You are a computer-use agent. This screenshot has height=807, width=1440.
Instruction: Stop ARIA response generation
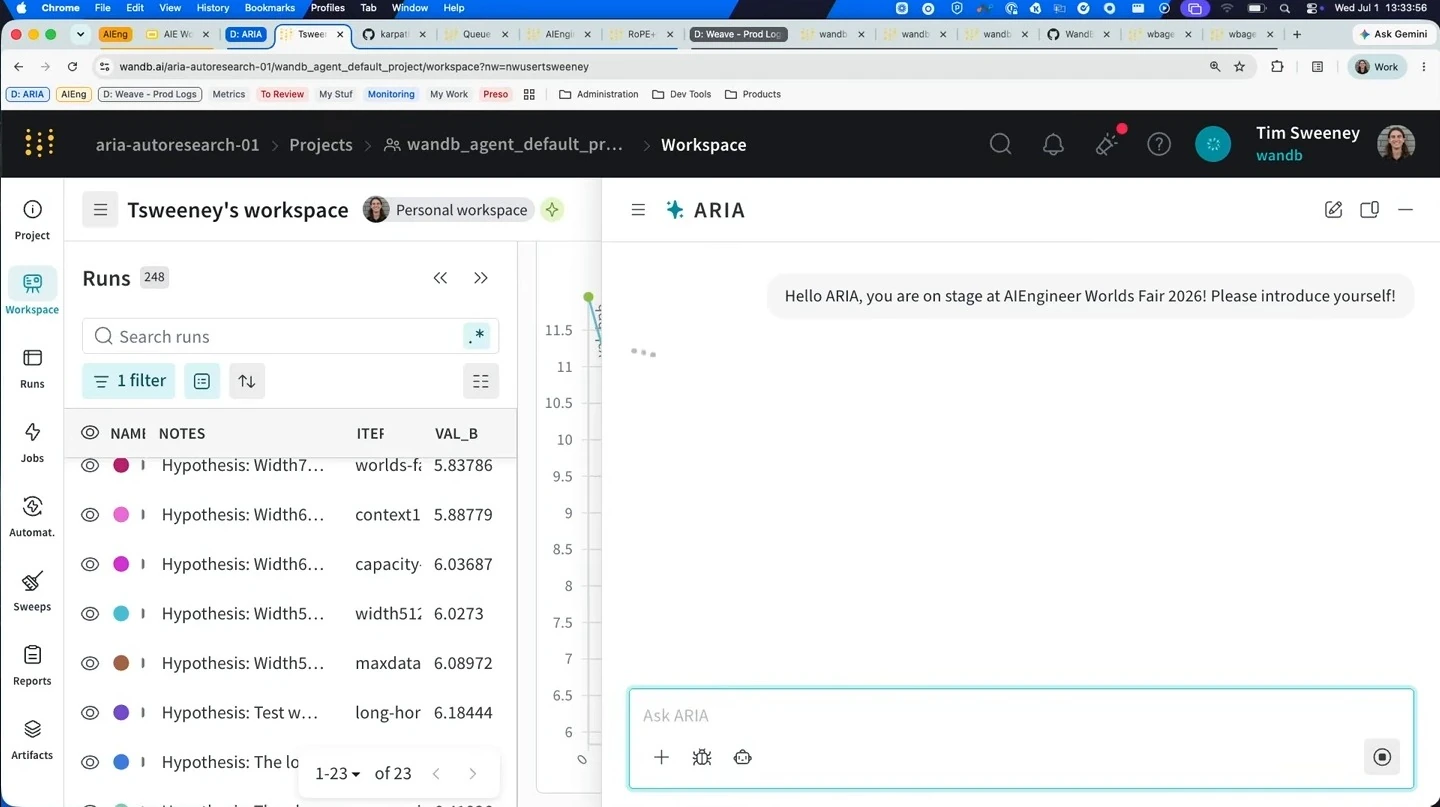tap(1382, 757)
